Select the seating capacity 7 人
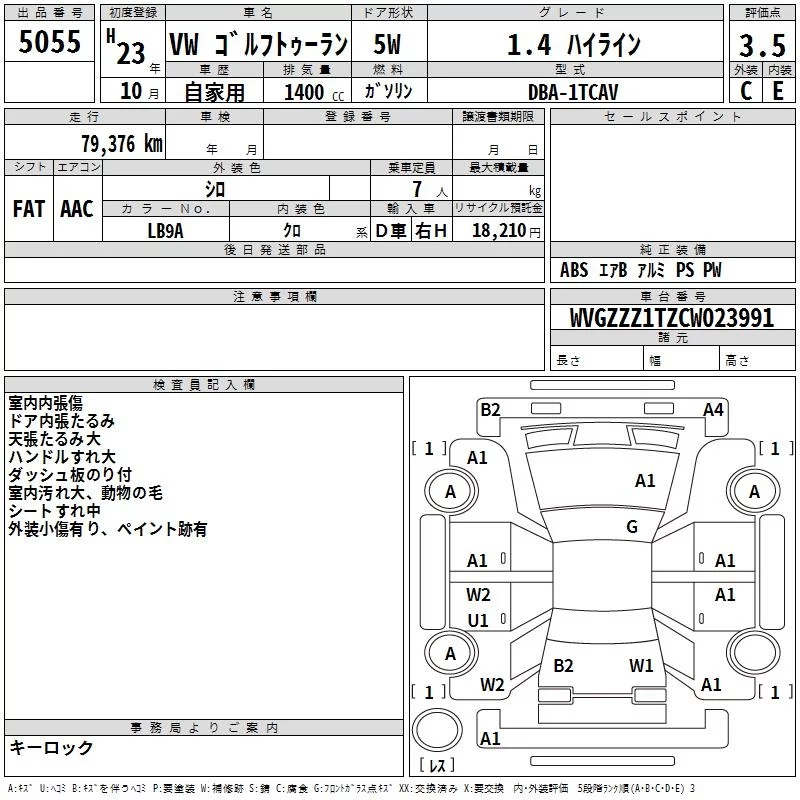Screen dimensions: 800x800 pos(430,190)
